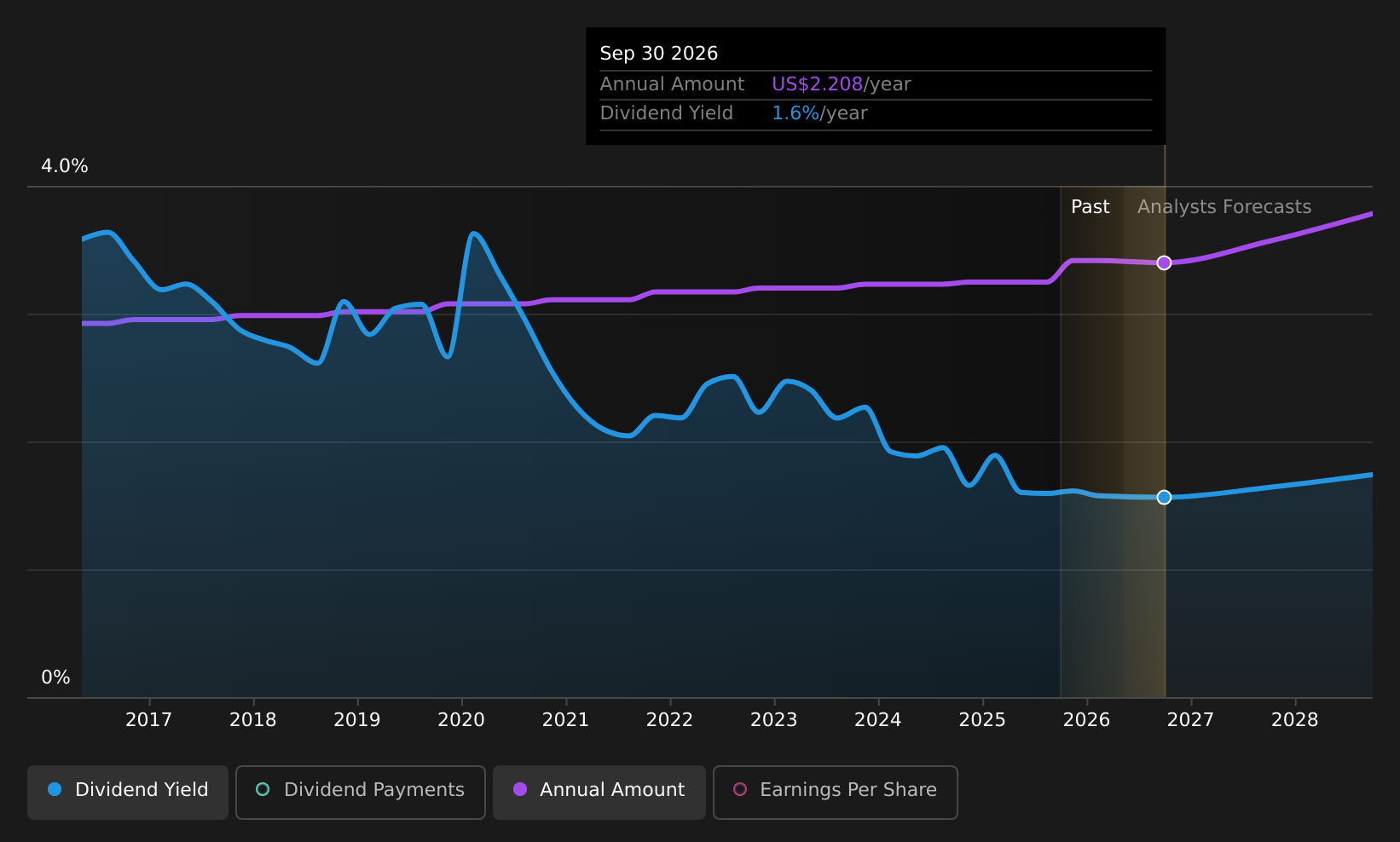The width and height of the screenshot is (1400, 842).
Task: Click the 1.6%/year tooltip value
Action: tap(819, 113)
